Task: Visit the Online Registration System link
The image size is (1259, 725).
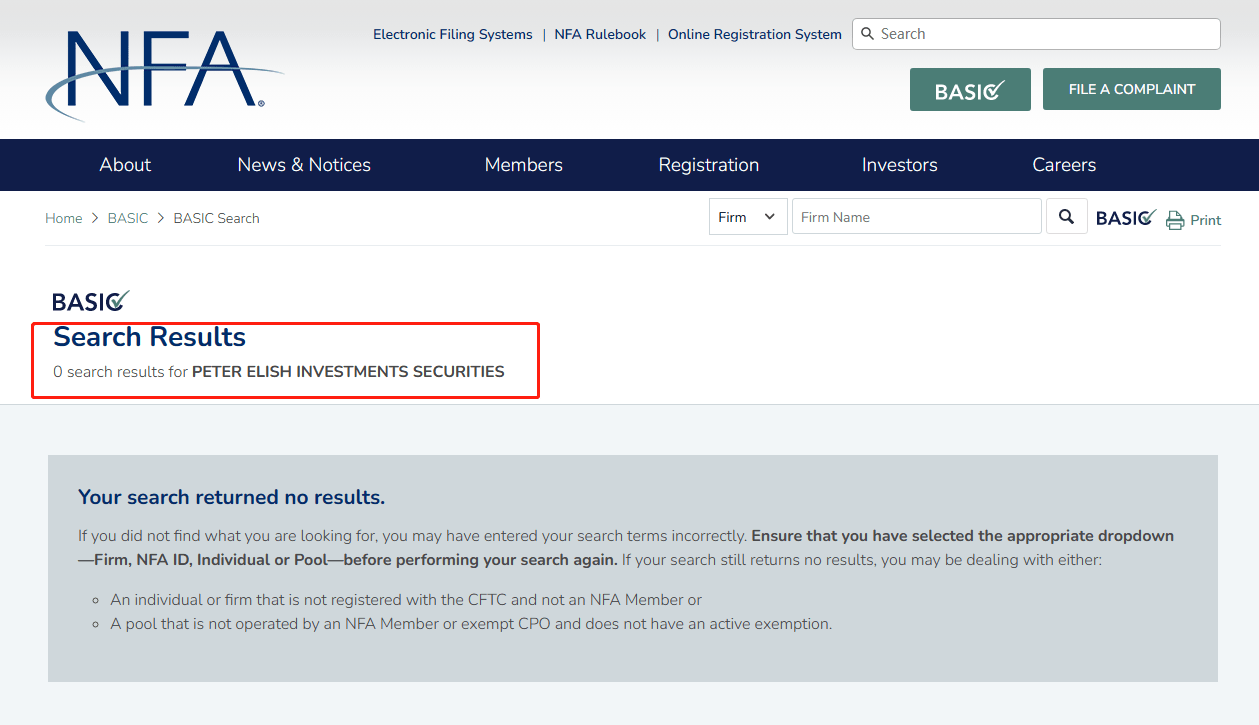Action: [754, 34]
